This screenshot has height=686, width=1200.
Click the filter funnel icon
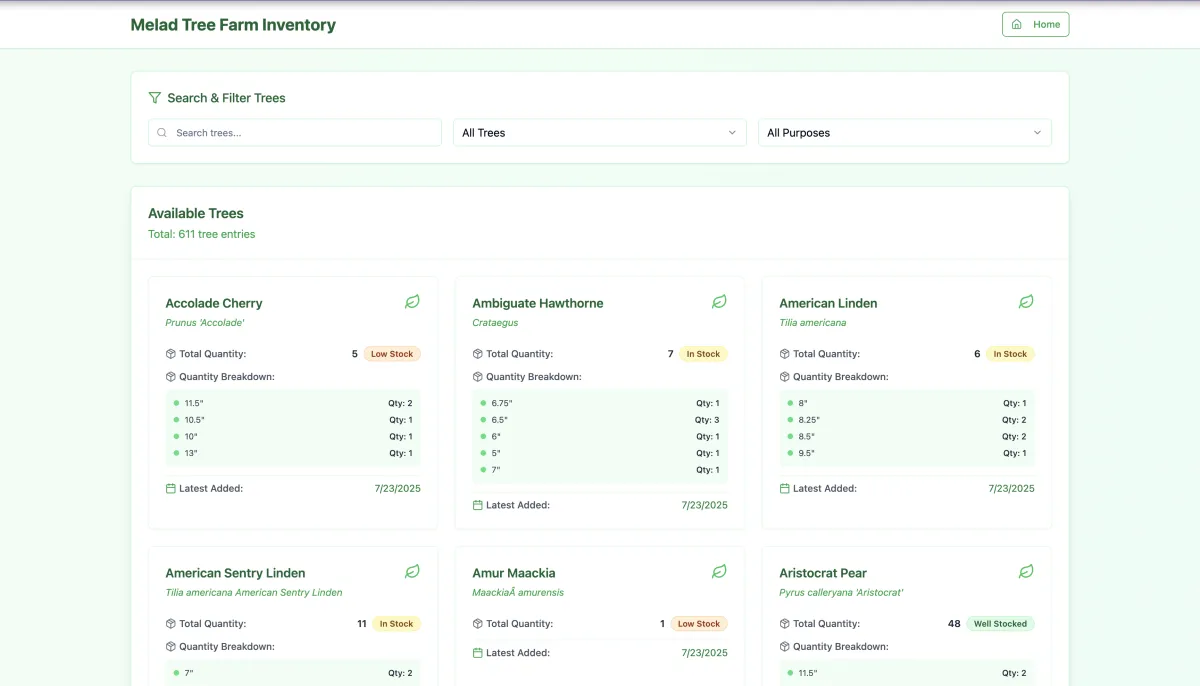155,98
